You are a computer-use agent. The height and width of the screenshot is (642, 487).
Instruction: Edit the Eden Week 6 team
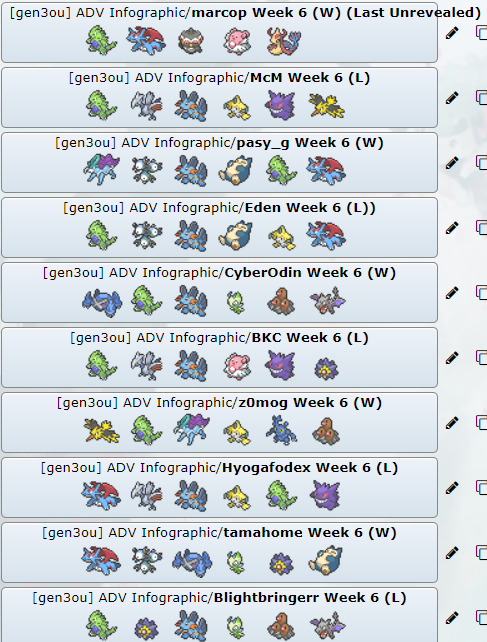(x=452, y=228)
